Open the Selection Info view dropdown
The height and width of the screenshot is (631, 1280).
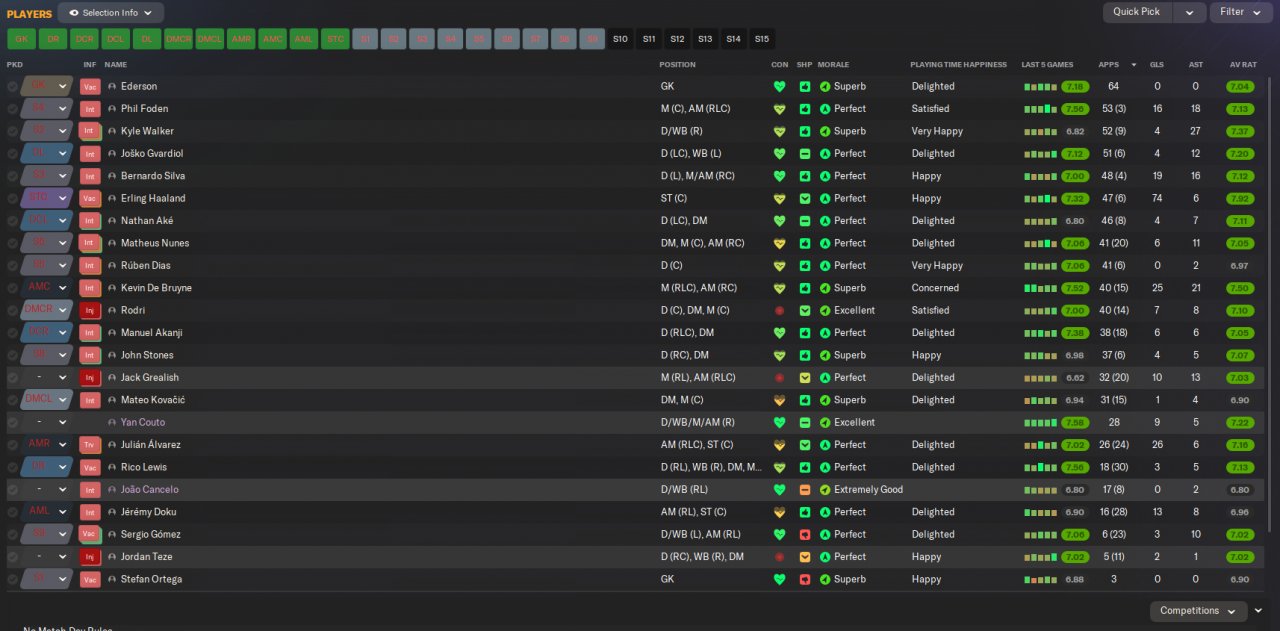coord(110,13)
